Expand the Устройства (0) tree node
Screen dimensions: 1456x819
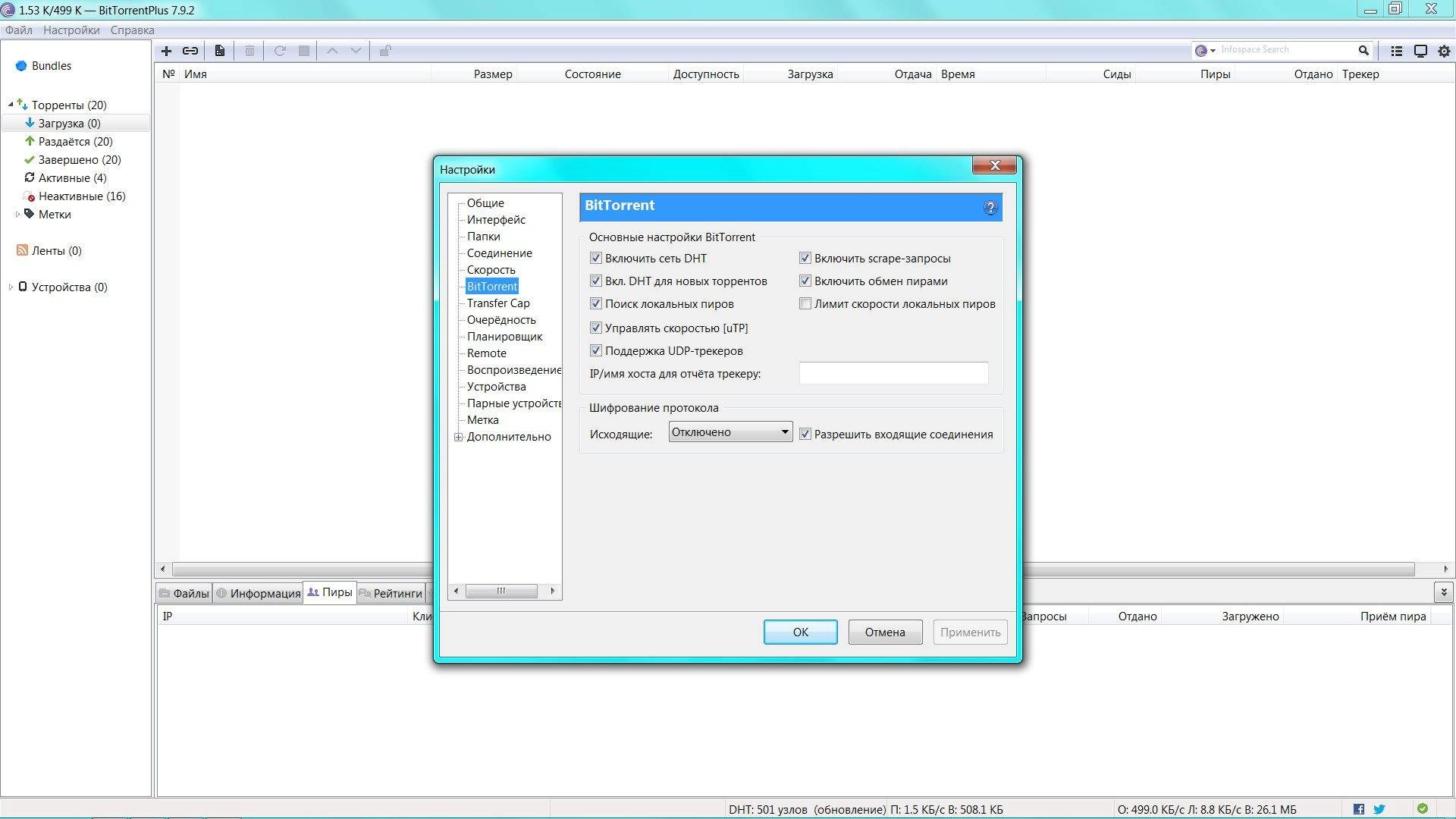pyautogui.click(x=11, y=287)
